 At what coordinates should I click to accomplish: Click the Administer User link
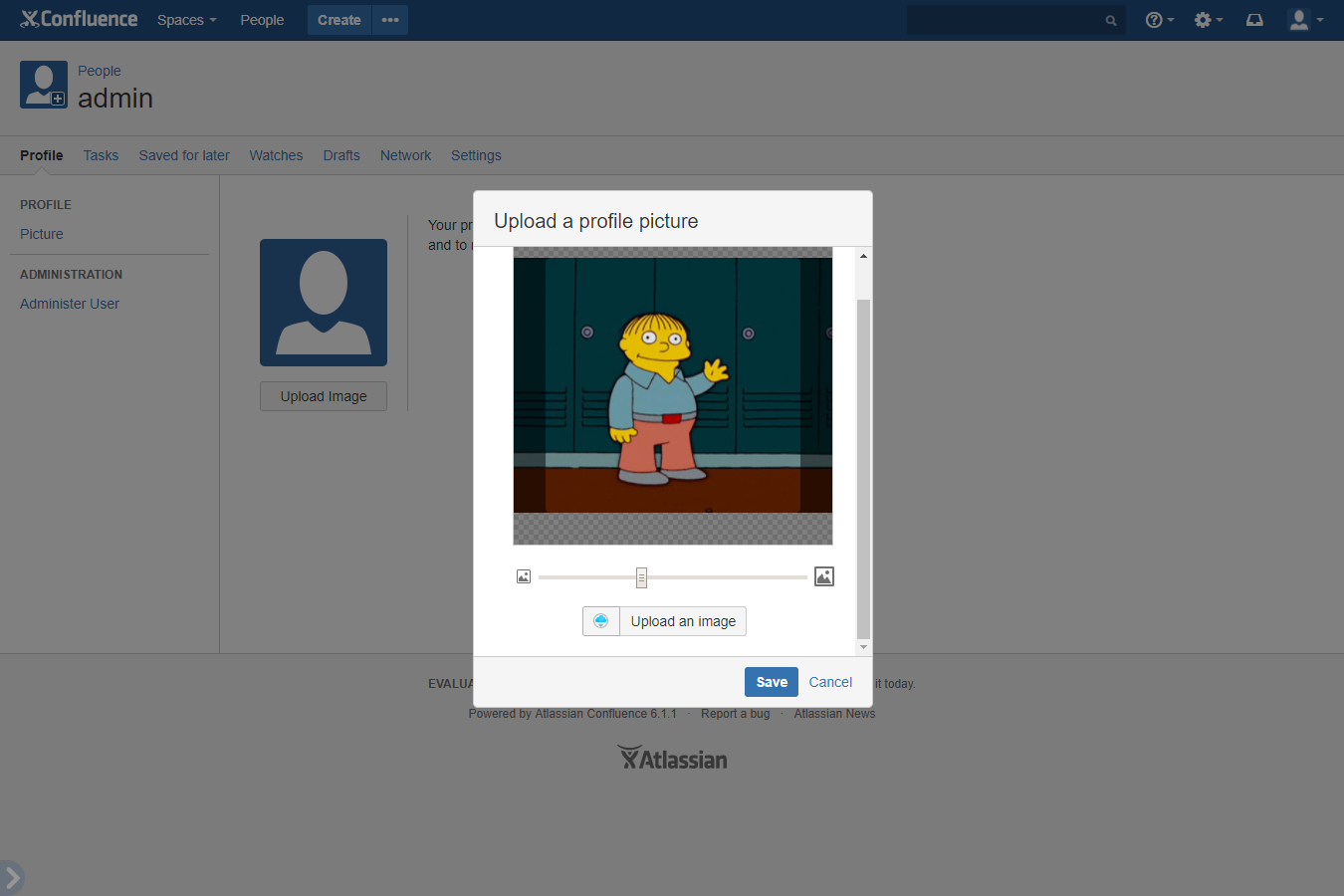coord(70,304)
